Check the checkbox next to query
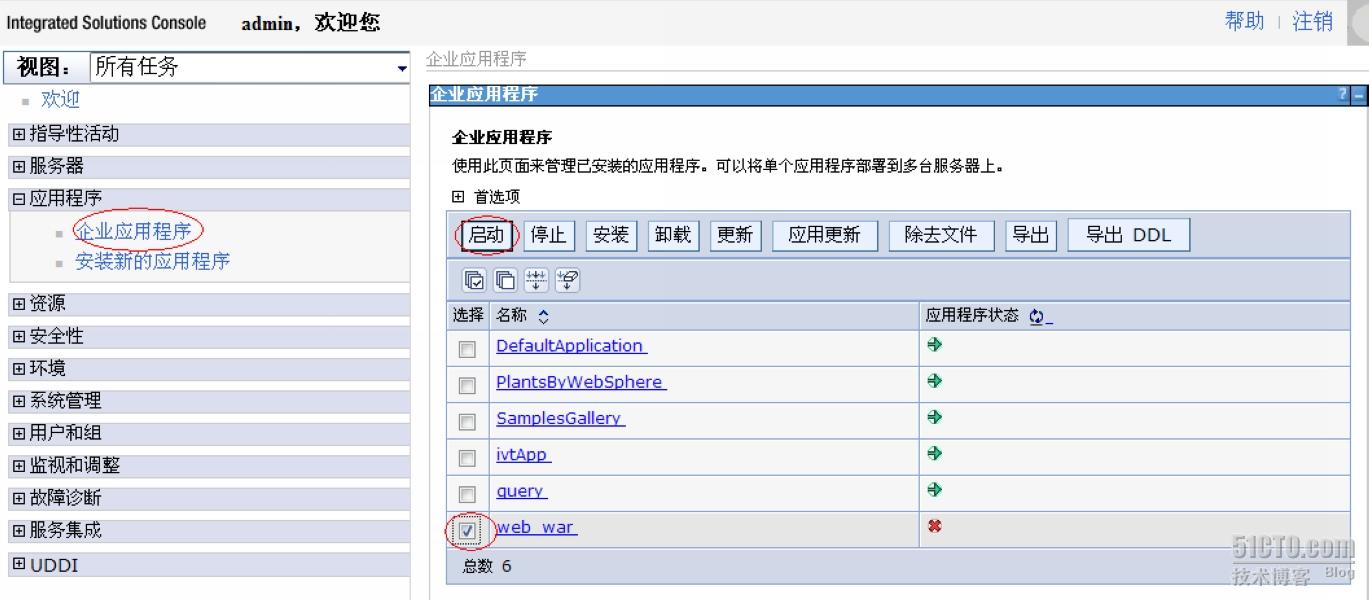 coord(466,492)
